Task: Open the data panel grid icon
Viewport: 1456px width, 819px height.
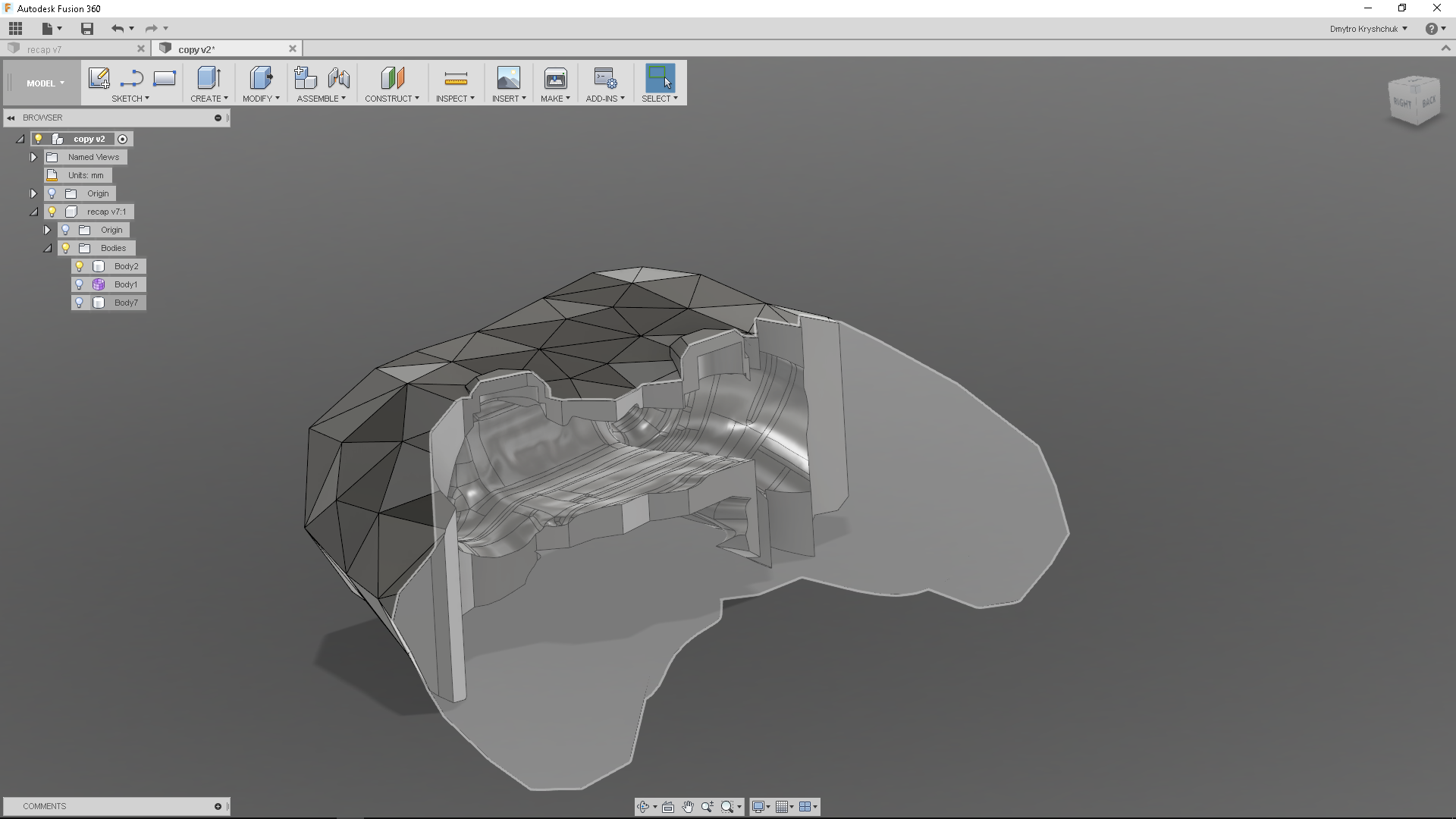Action: click(15, 29)
